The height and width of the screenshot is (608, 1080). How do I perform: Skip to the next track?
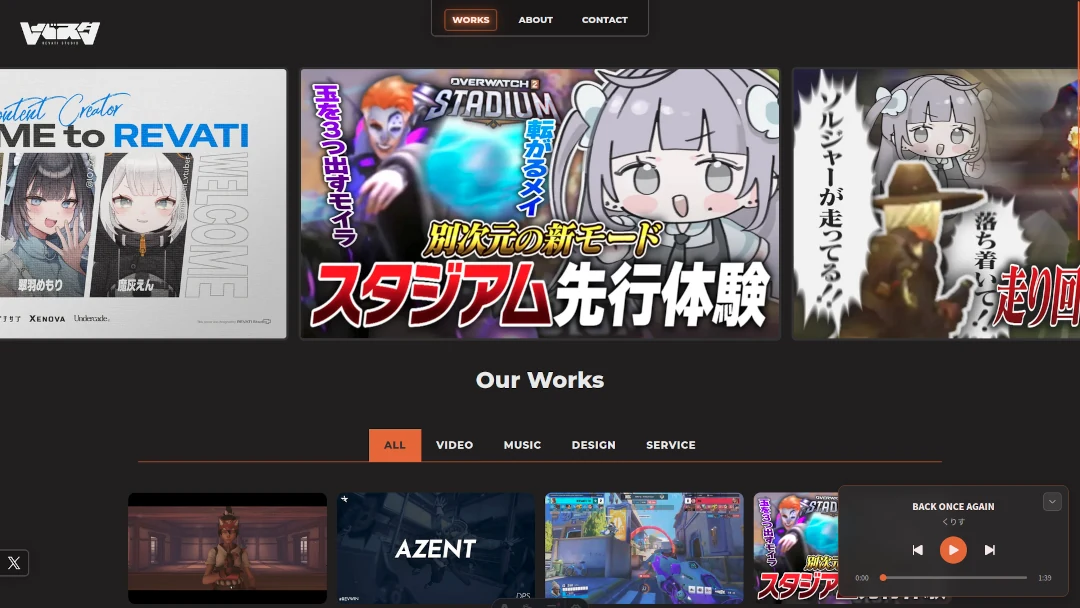(990, 550)
